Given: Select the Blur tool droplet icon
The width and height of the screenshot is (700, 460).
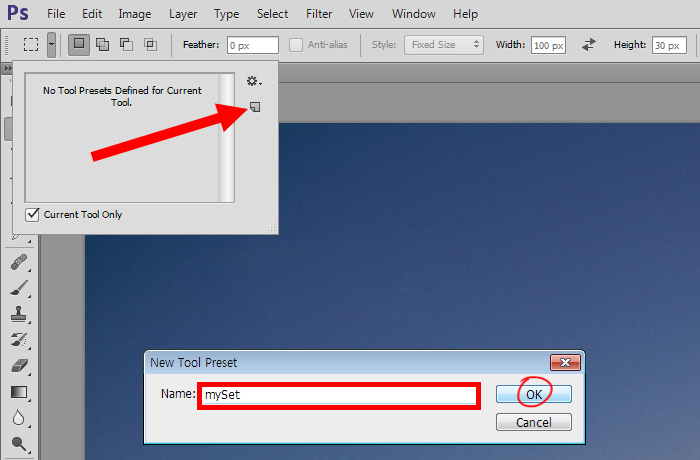Looking at the screenshot, I should 19,418.
